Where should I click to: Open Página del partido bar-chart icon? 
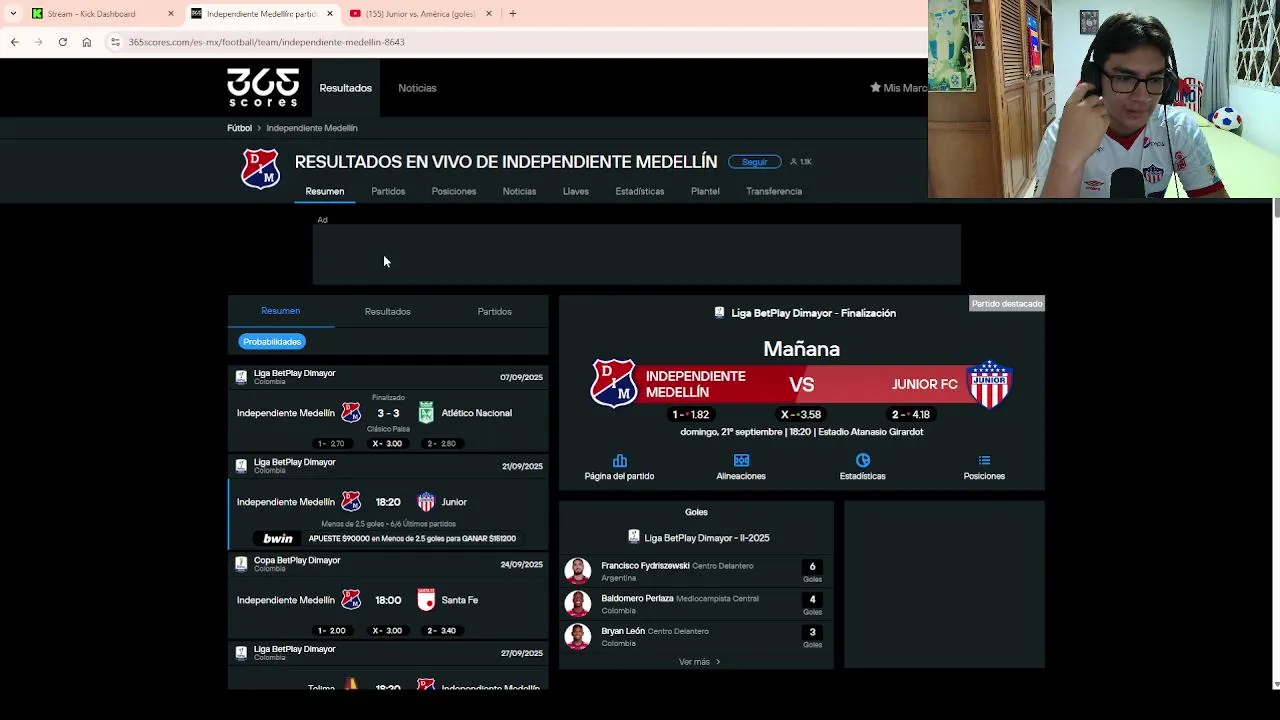(x=619, y=460)
